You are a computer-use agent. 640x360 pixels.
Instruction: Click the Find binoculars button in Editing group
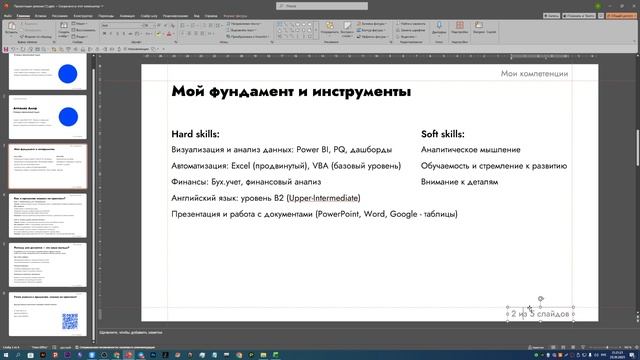point(411,24)
